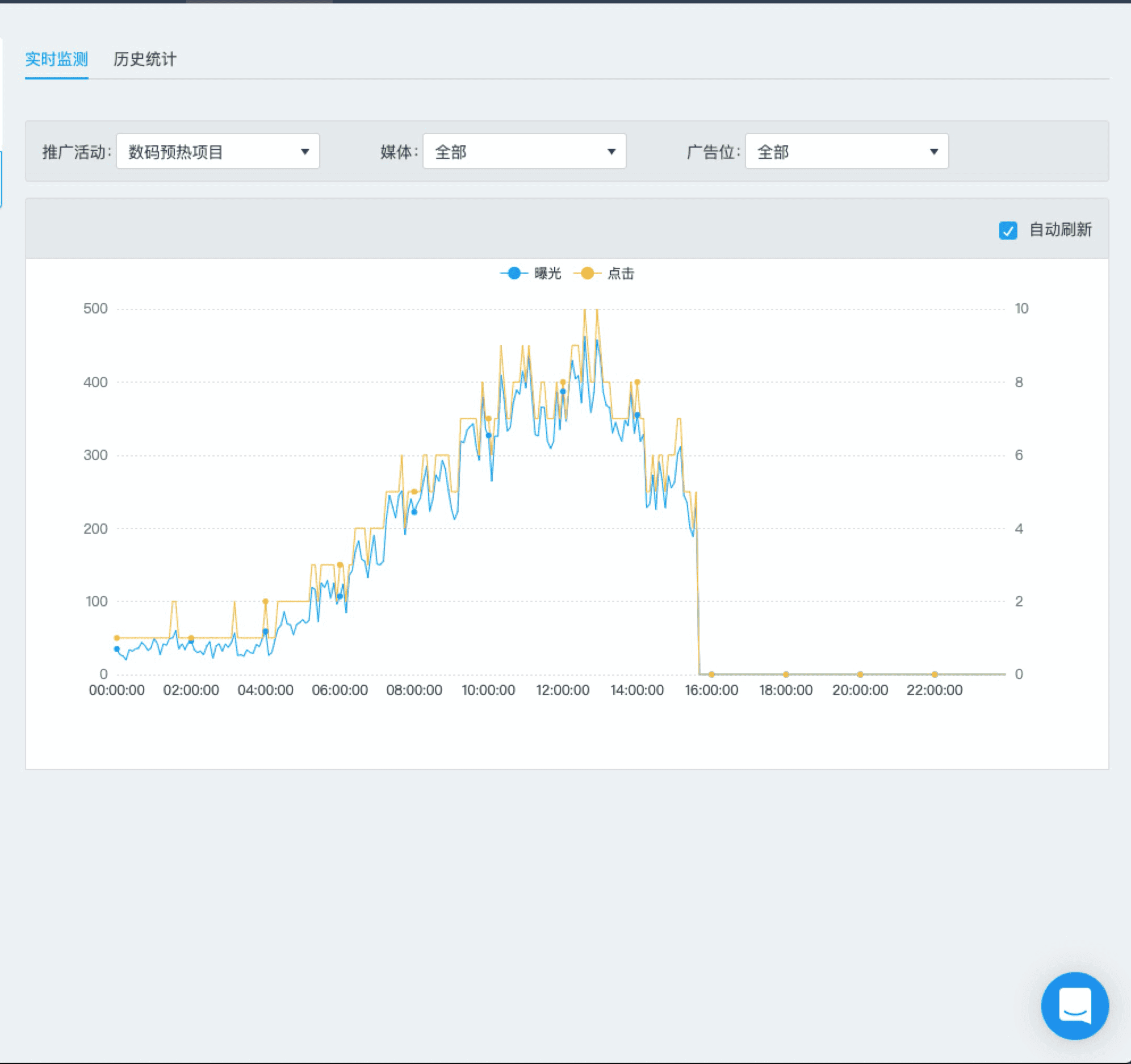This screenshot has height=1064, width=1131.
Task: Open the 推广活动 dropdown showing 数码预热项目
Action: [218, 152]
